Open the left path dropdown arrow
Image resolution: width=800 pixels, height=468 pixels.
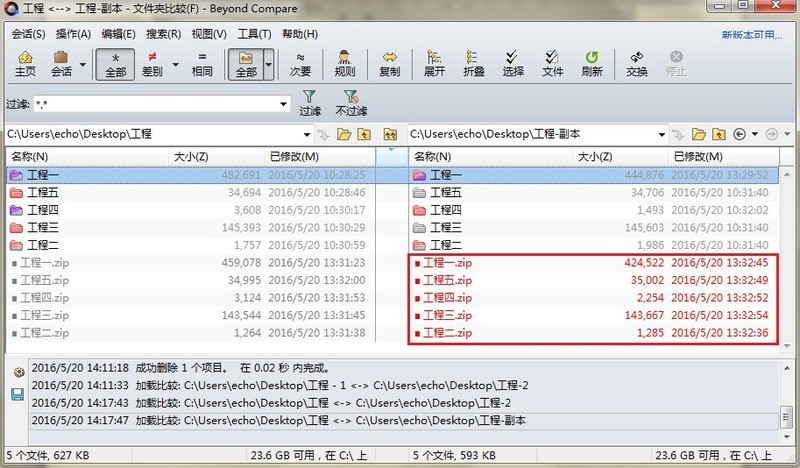[x=307, y=135]
